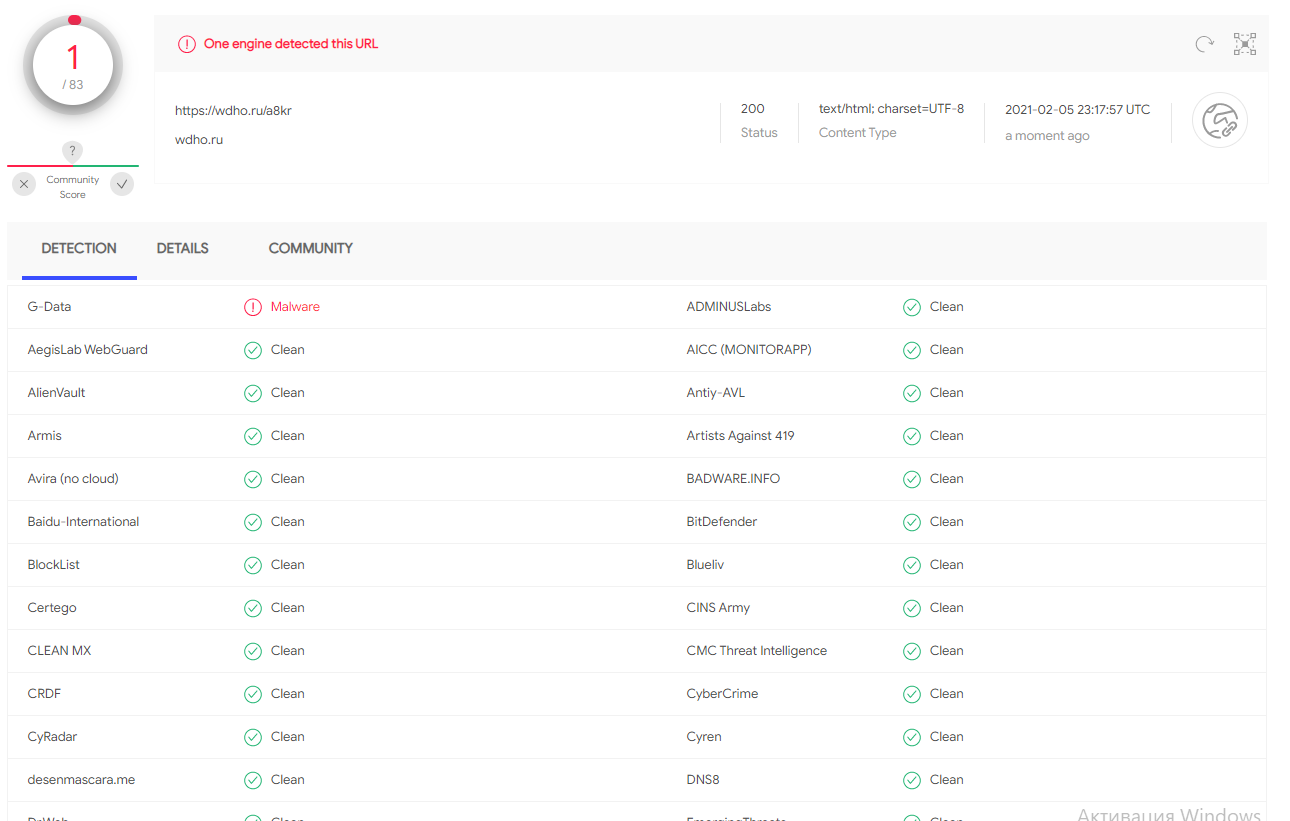Click the Baidu-International engine name
Viewport: 1290px width, 821px height.
(x=84, y=522)
